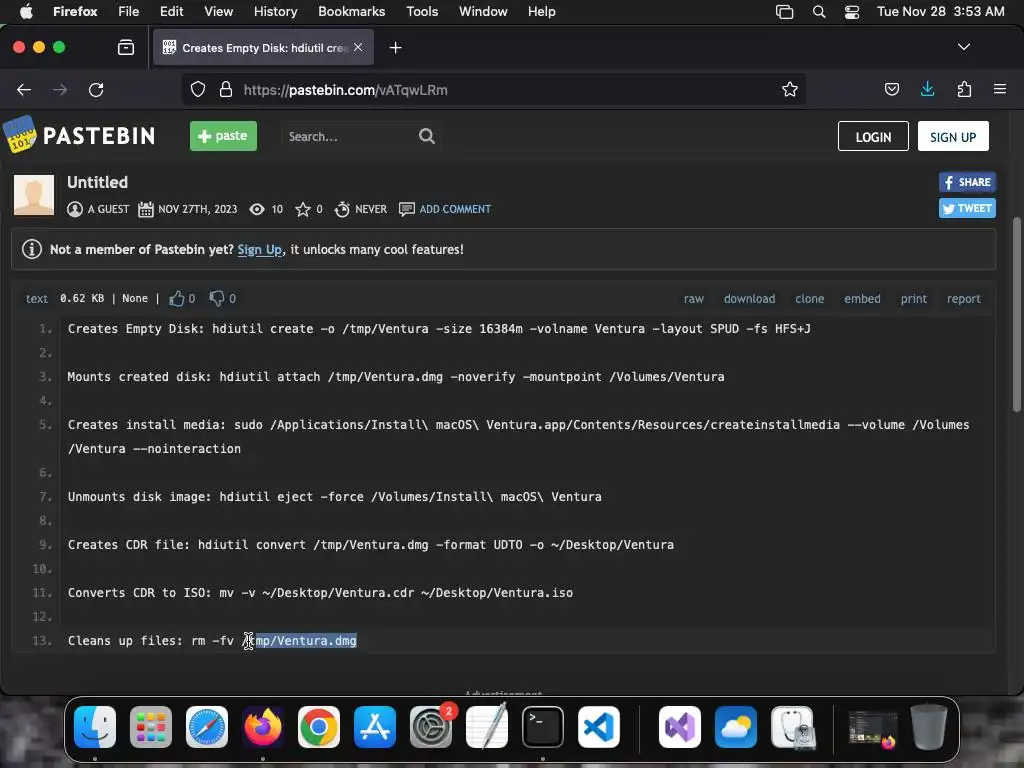Open Terminal from the Dock
The height and width of the screenshot is (768, 1024).
pos(543,727)
